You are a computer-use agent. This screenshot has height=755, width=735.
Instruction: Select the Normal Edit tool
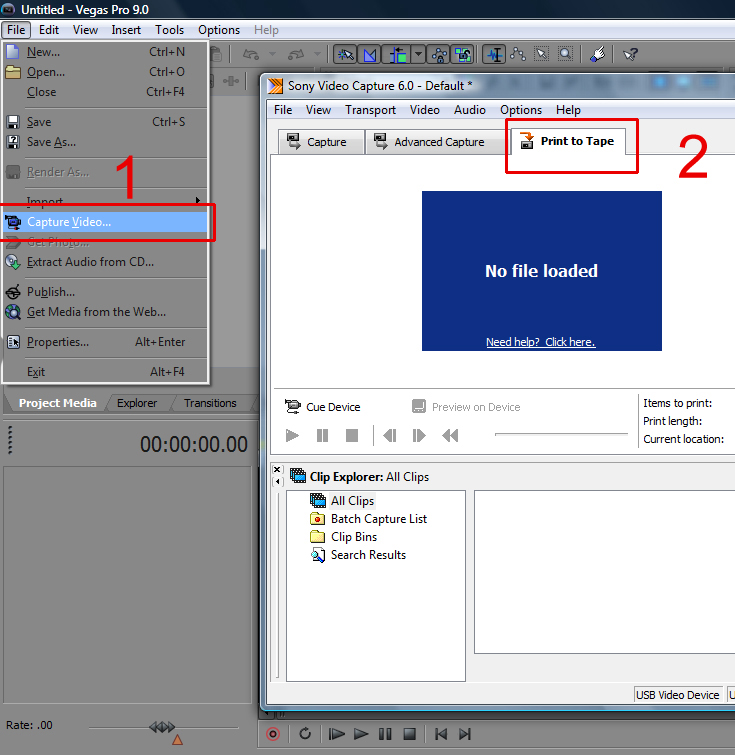coord(495,54)
